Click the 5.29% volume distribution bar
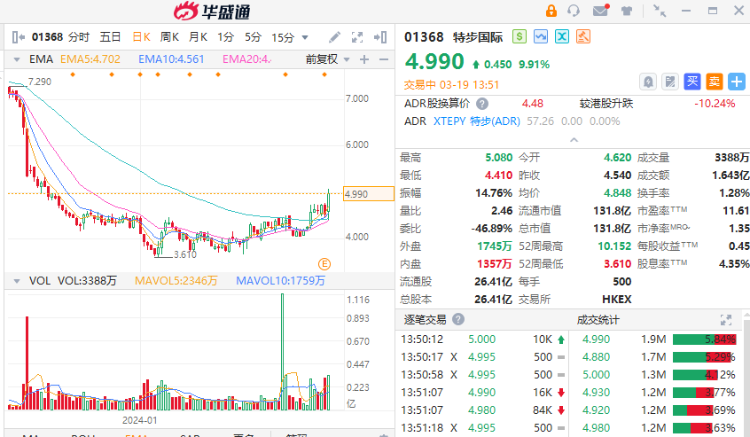Viewport: 750px width, 437px height. tap(704, 357)
